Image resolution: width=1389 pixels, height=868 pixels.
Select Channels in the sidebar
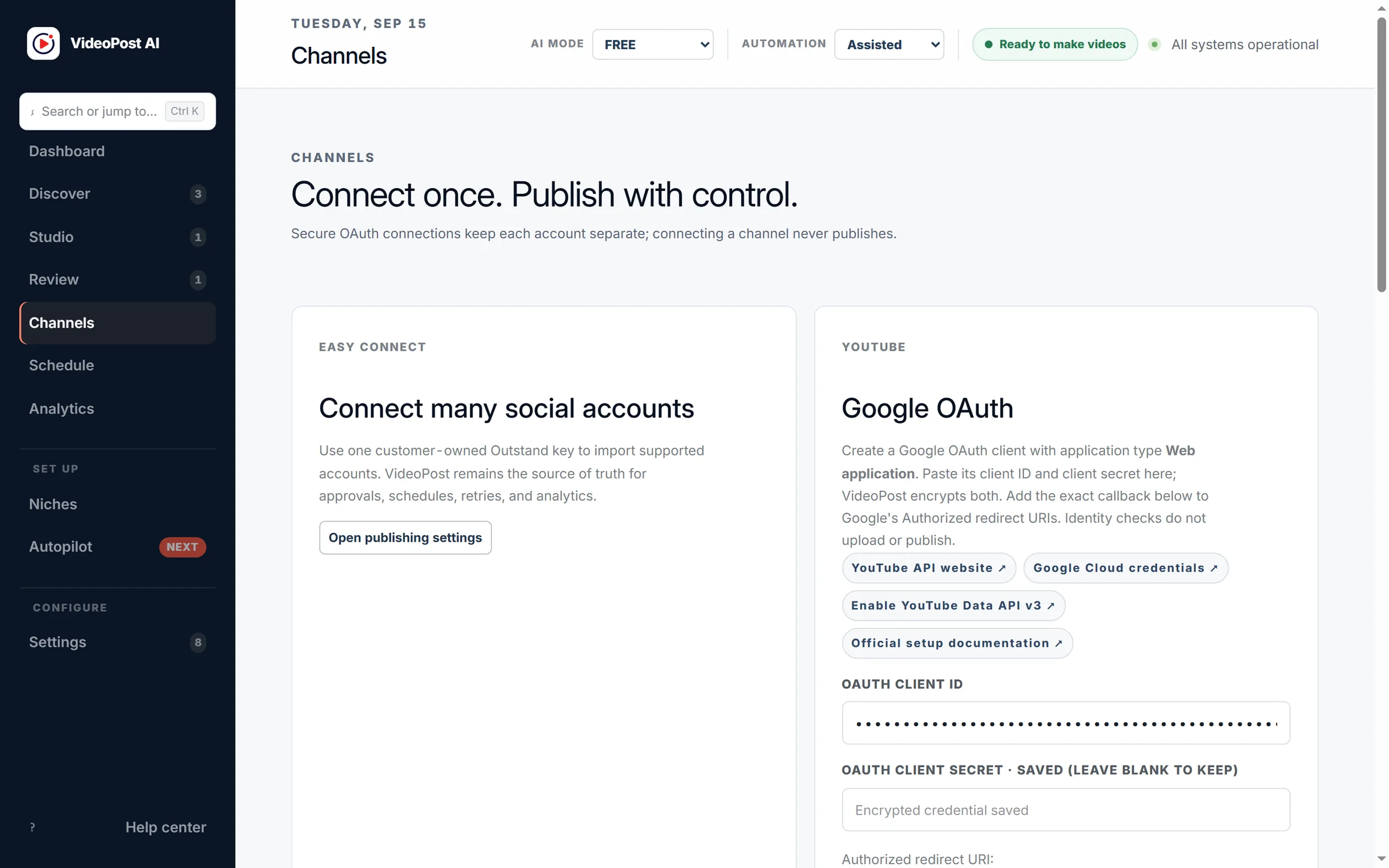pyautogui.click(x=117, y=323)
